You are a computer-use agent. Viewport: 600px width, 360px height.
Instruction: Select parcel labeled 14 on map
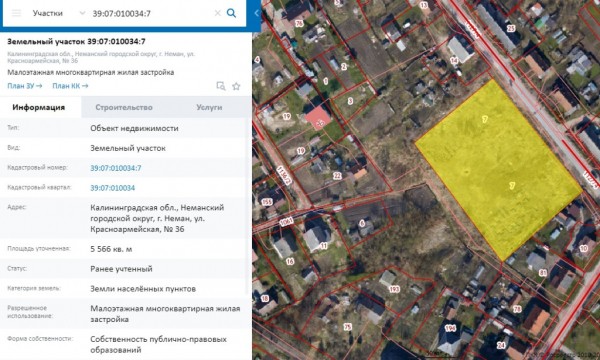tap(454, 60)
